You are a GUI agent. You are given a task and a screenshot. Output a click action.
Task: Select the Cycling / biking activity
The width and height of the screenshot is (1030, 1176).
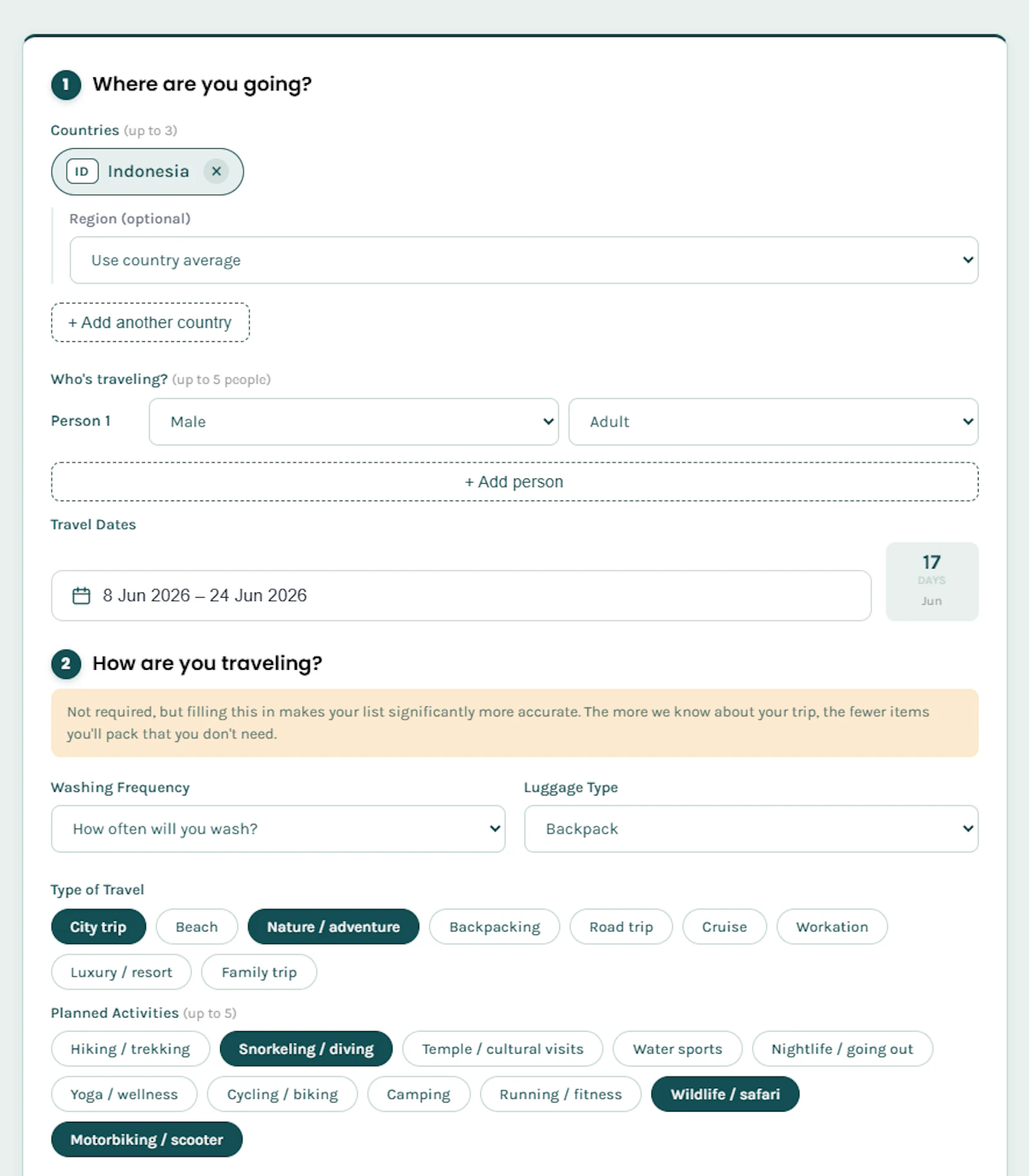(282, 1094)
